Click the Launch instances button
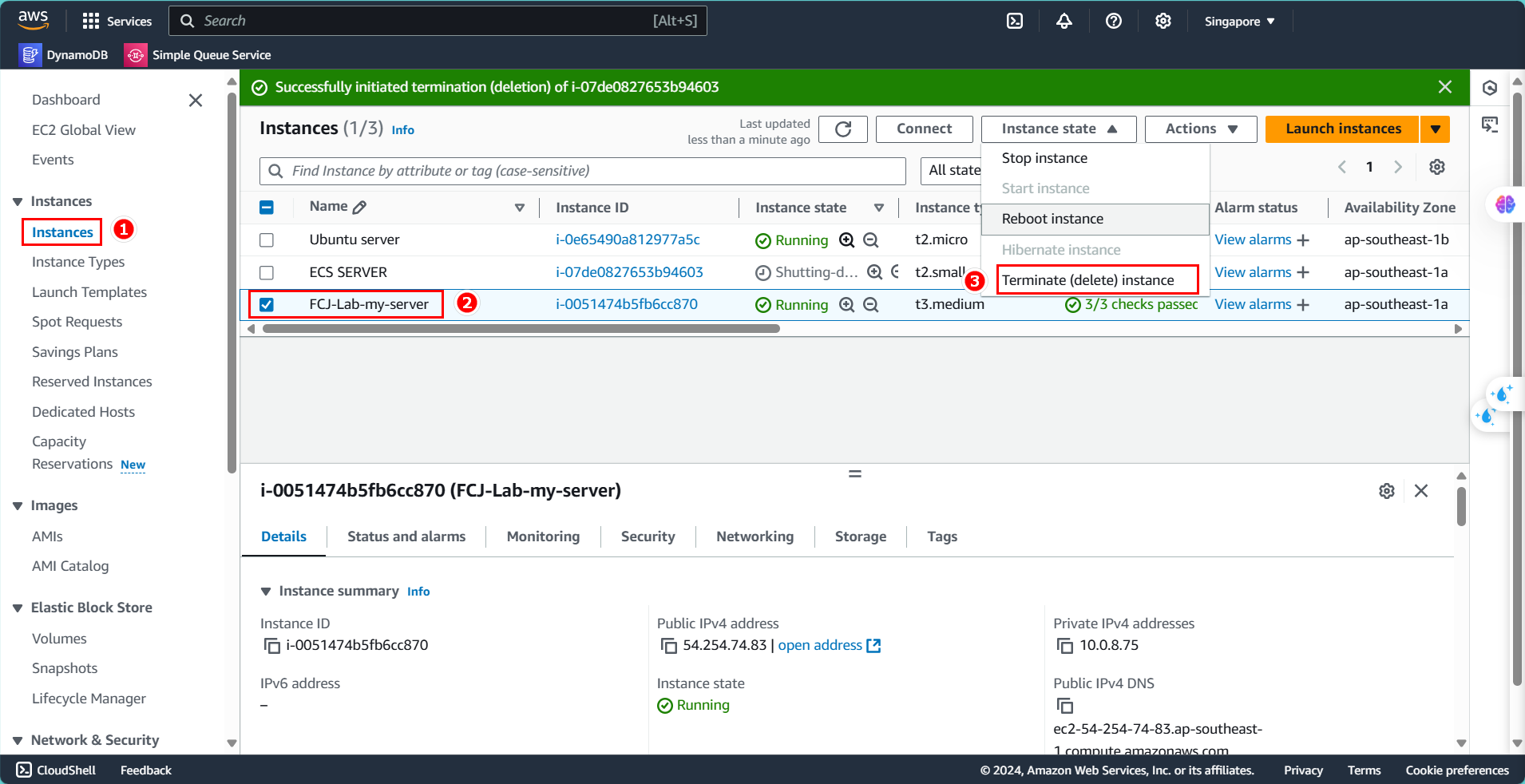1525x784 pixels. (x=1343, y=129)
